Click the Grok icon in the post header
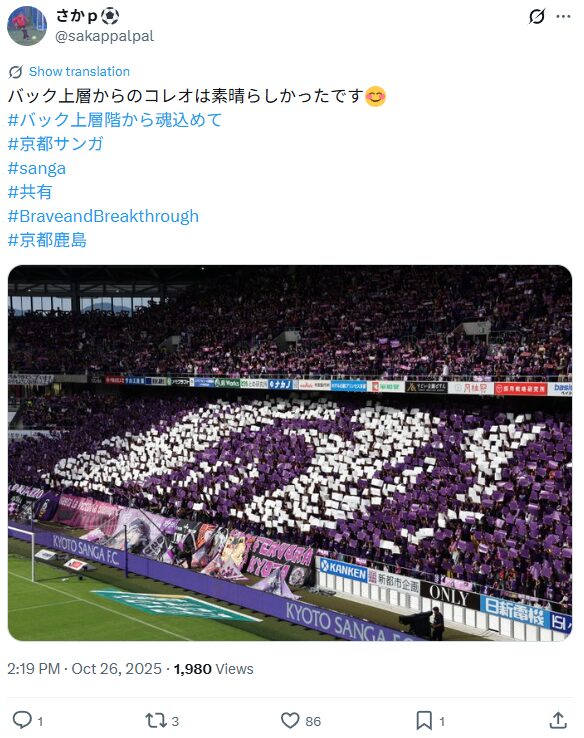Screen dimensions: 584x738 (x=536, y=16)
